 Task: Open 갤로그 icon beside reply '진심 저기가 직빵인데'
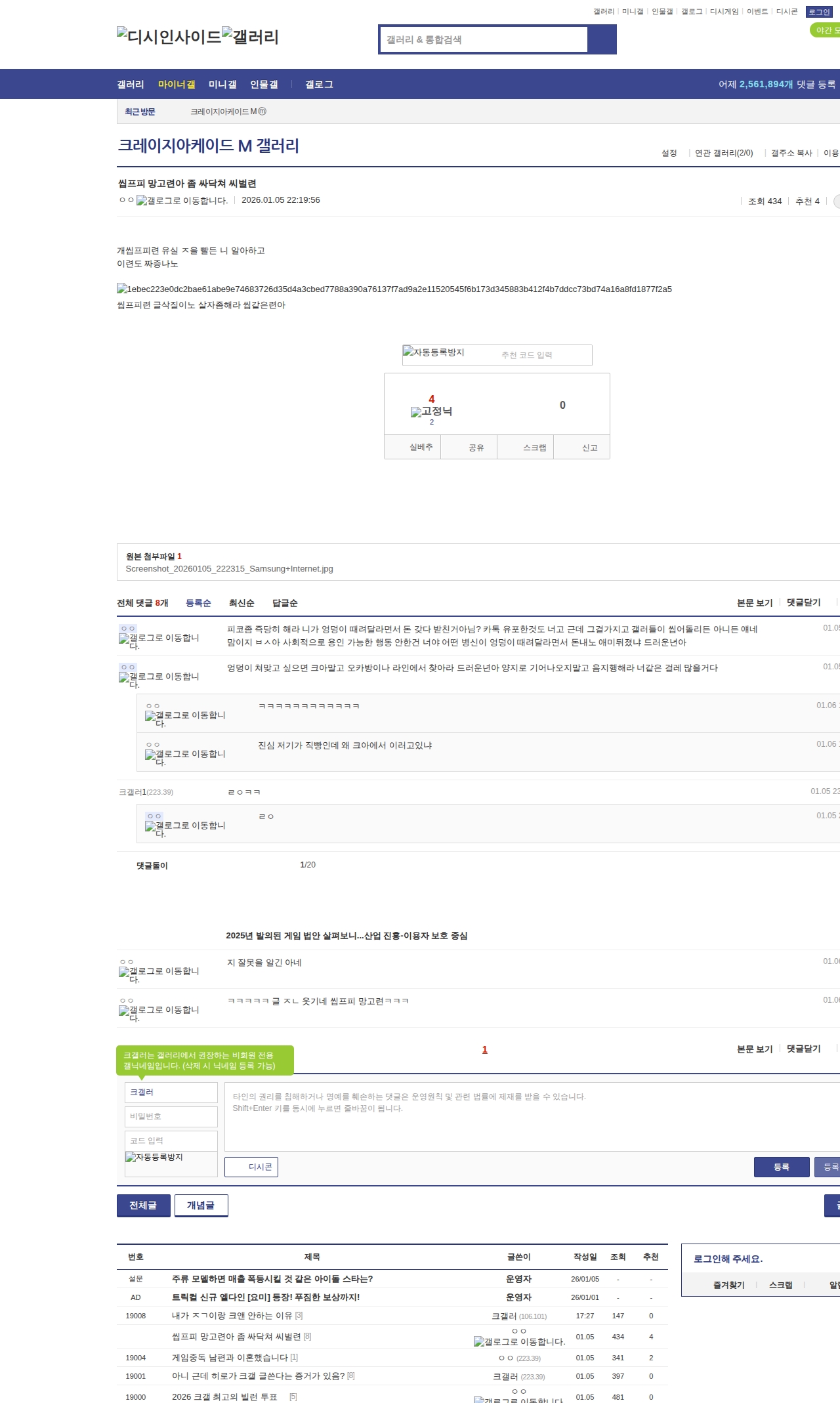(x=185, y=757)
